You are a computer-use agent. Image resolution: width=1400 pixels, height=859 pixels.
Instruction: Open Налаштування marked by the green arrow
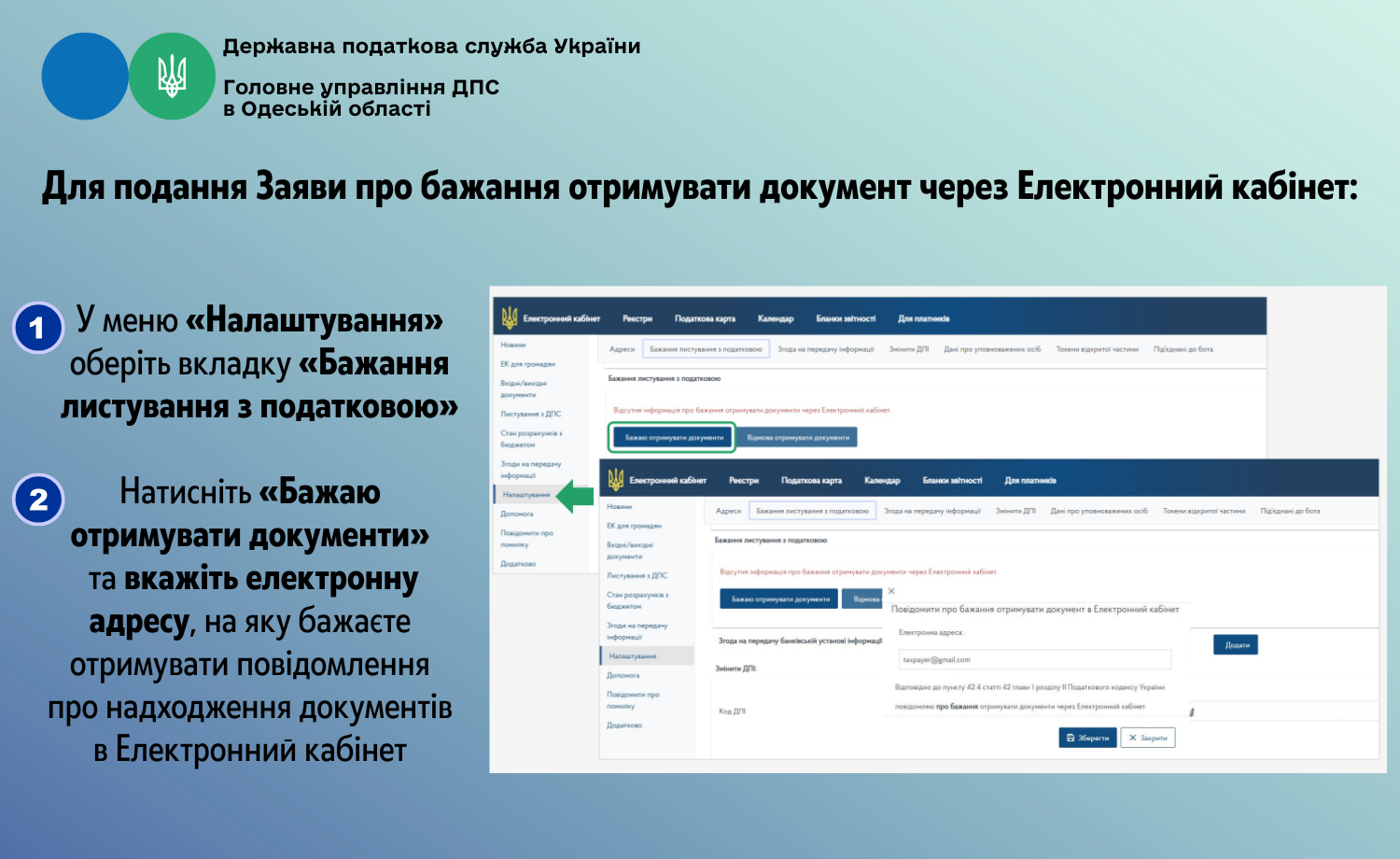pyautogui.click(x=526, y=495)
